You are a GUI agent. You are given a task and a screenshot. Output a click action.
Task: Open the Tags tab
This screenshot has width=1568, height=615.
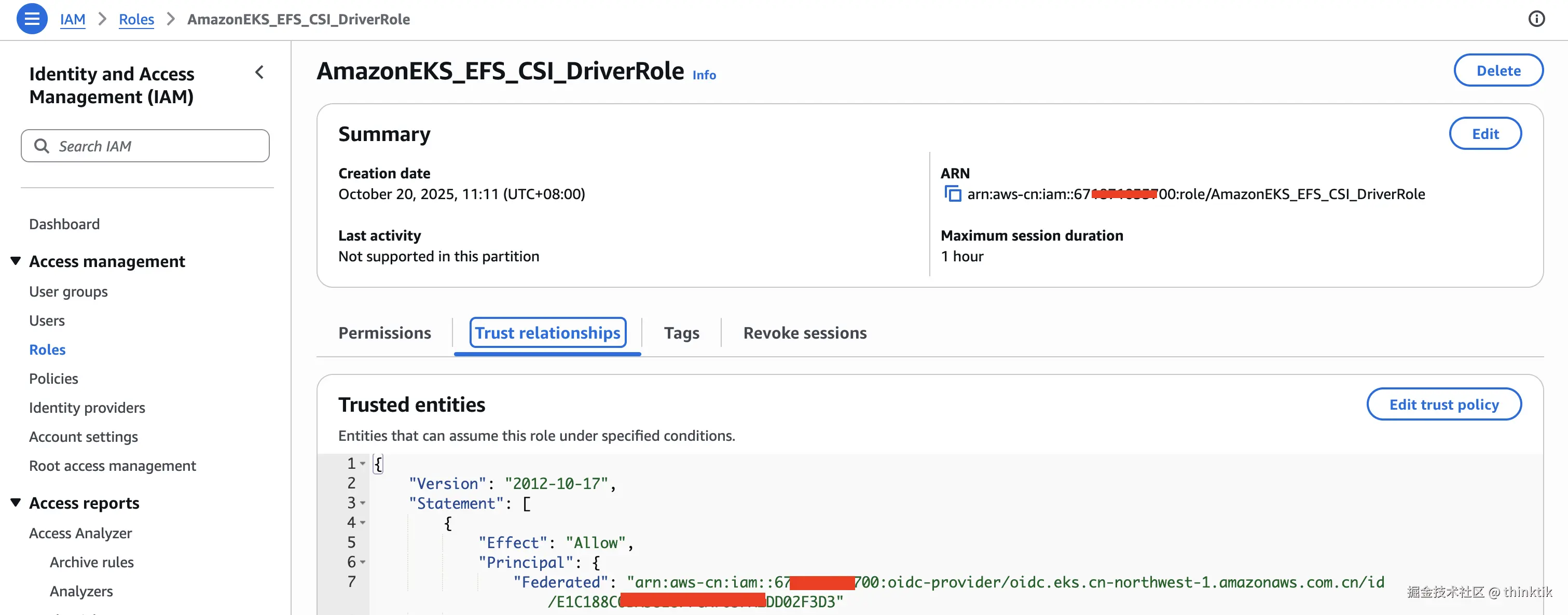tap(682, 333)
